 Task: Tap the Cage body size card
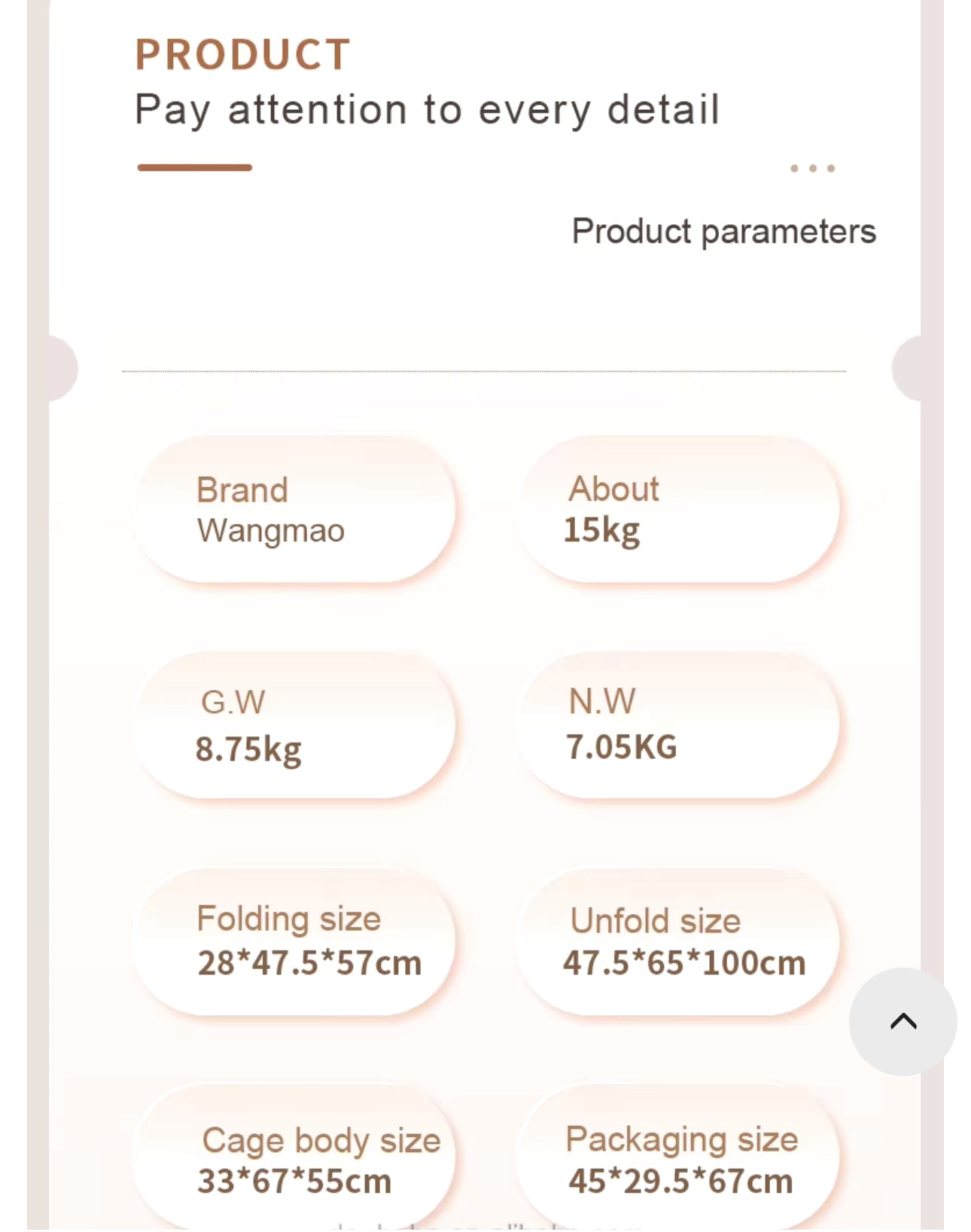pyautogui.click(x=294, y=1157)
